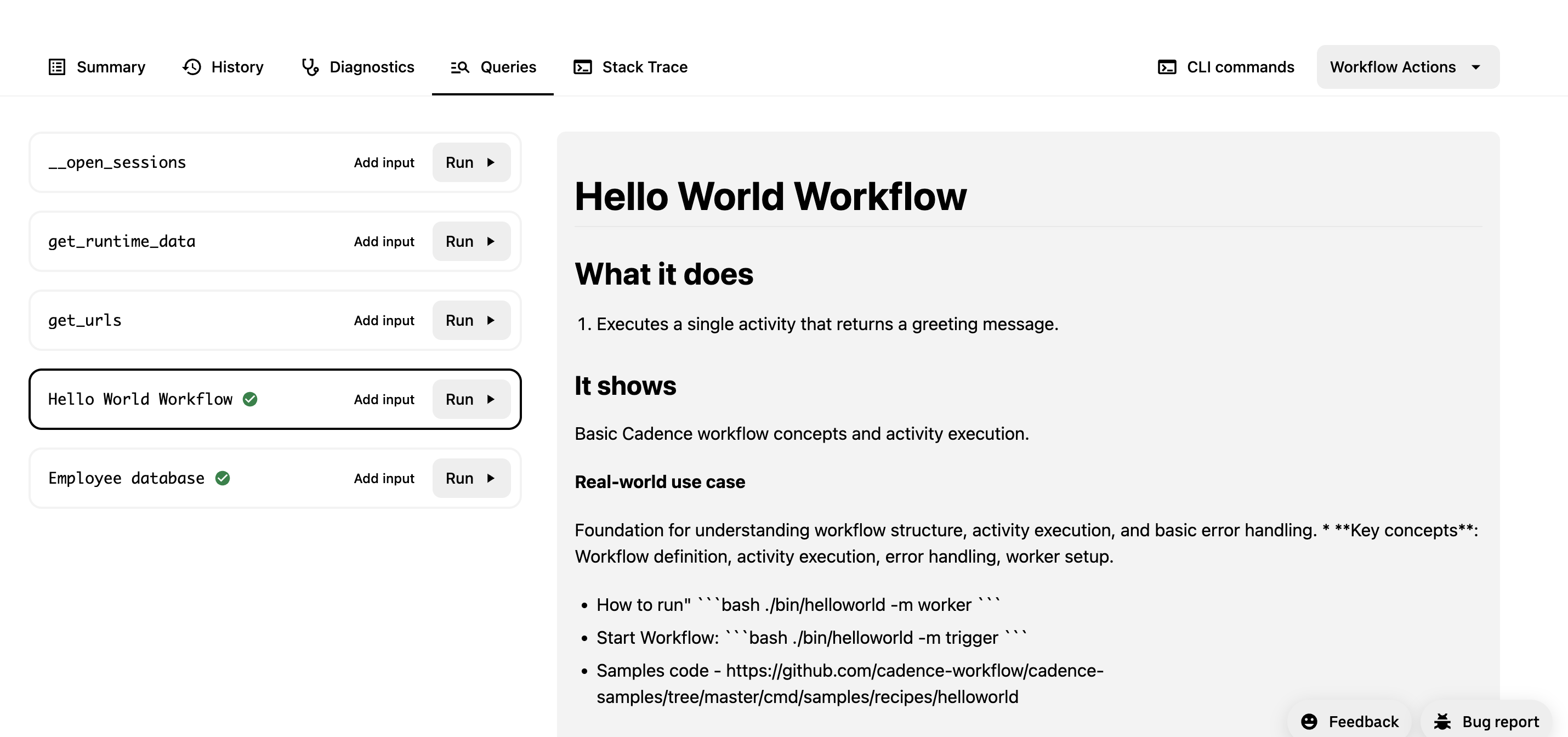Click Add input for get_urls
The image size is (1568, 737).
tap(384, 320)
